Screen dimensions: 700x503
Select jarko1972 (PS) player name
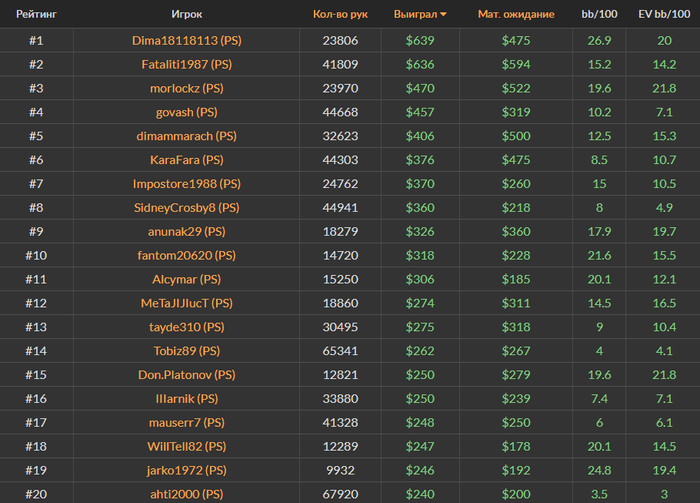(187, 470)
